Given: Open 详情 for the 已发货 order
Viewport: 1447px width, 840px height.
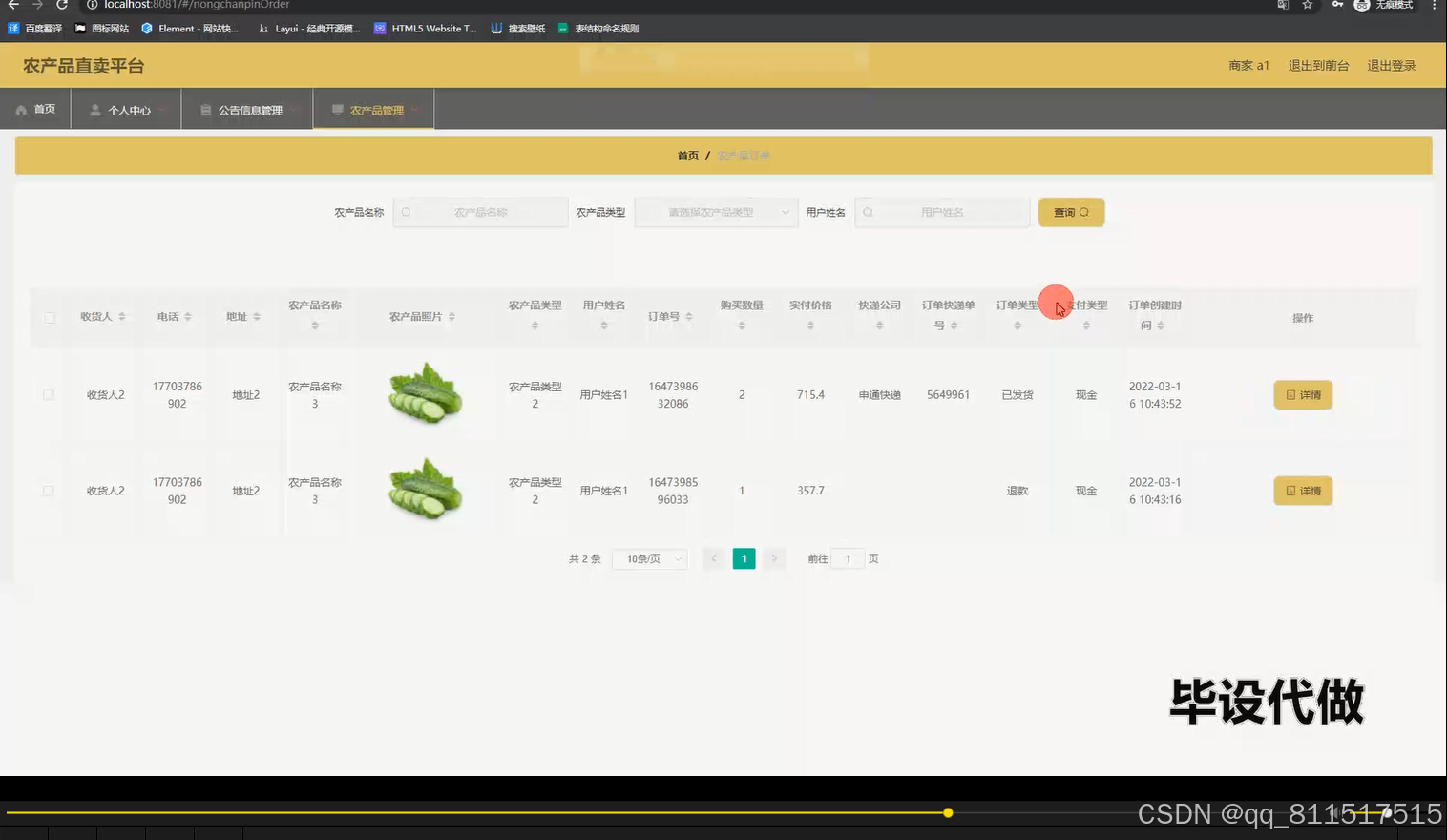Looking at the screenshot, I should (x=1303, y=395).
